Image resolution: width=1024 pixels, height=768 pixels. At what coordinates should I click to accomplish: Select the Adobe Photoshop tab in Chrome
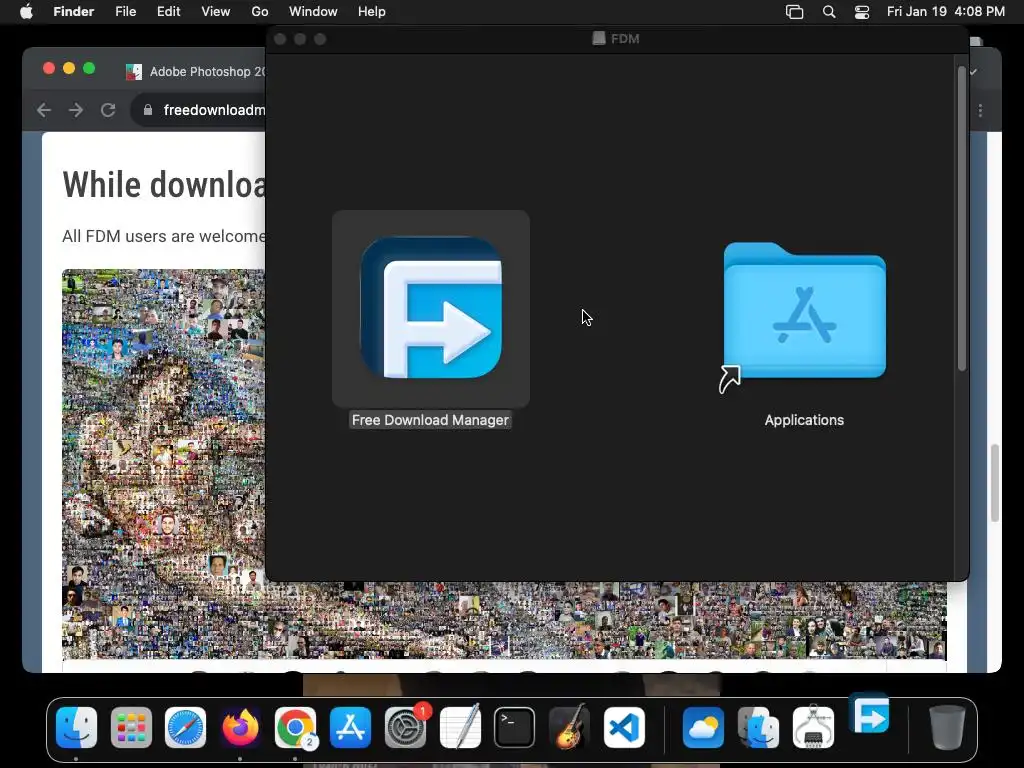click(196, 72)
